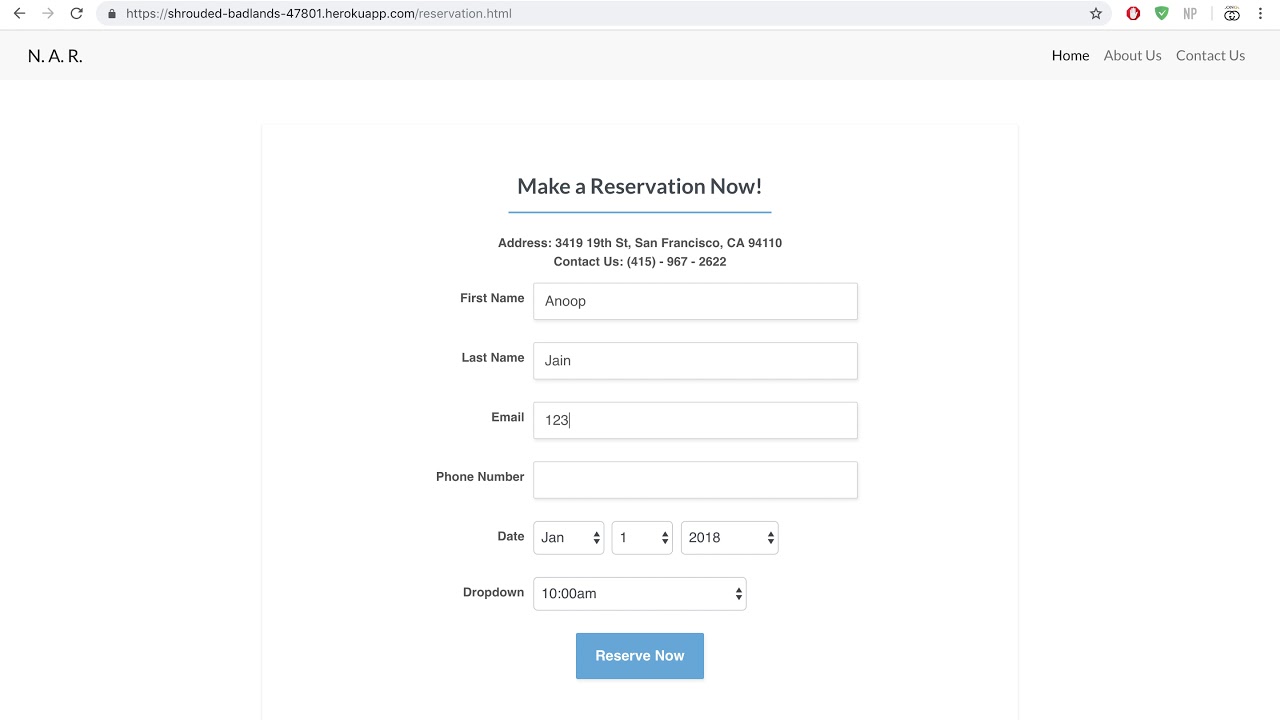Image resolution: width=1280 pixels, height=720 pixels.
Task: Go to the Home nav item
Action: click(x=1070, y=56)
